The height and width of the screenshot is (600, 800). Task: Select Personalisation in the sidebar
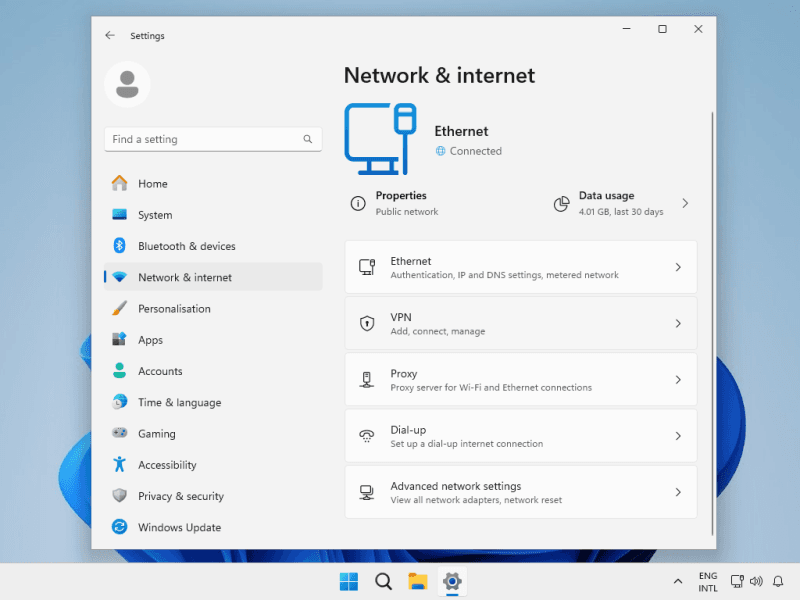174,309
